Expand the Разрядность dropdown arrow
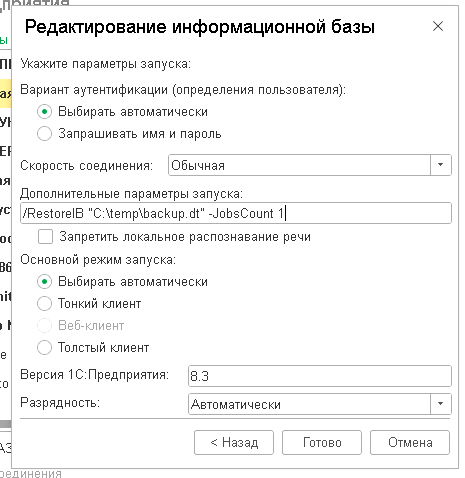Image resolution: width=465 pixels, height=478 pixels. pyautogui.click(x=441, y=404)
